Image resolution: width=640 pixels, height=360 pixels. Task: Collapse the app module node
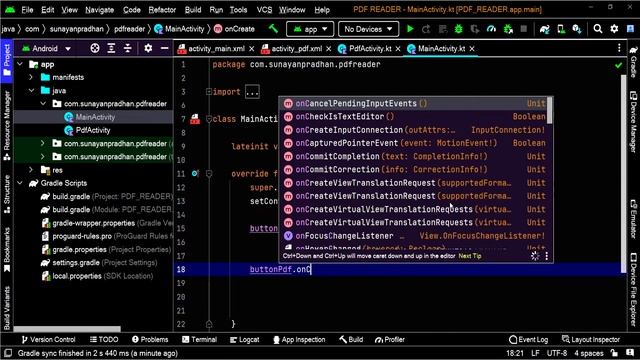tap(20, 64)
